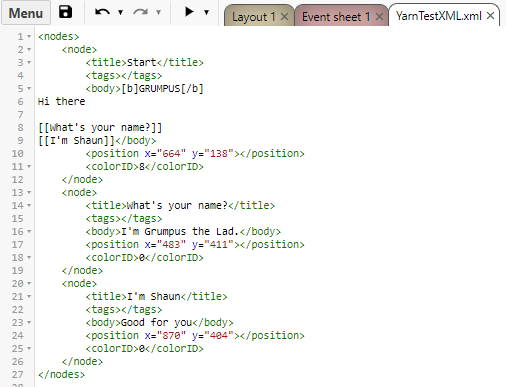Click the body text "Good for you"
The image size is (506, 387).
click(156, 322)
